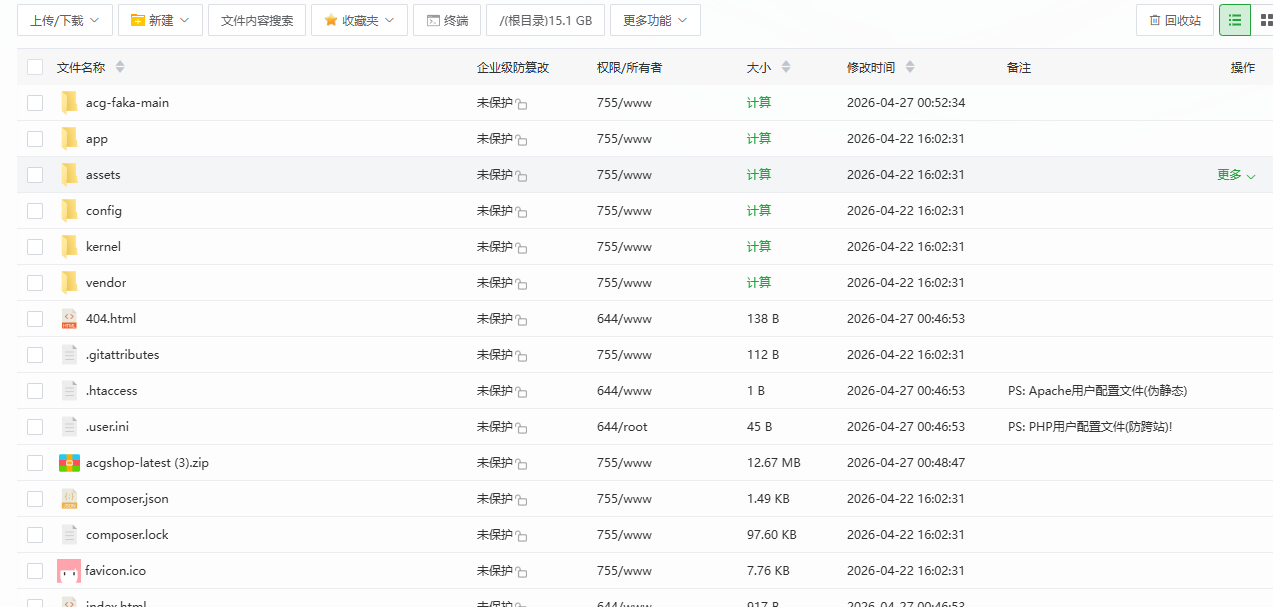Click the 404.html file icon

(69, 319)
